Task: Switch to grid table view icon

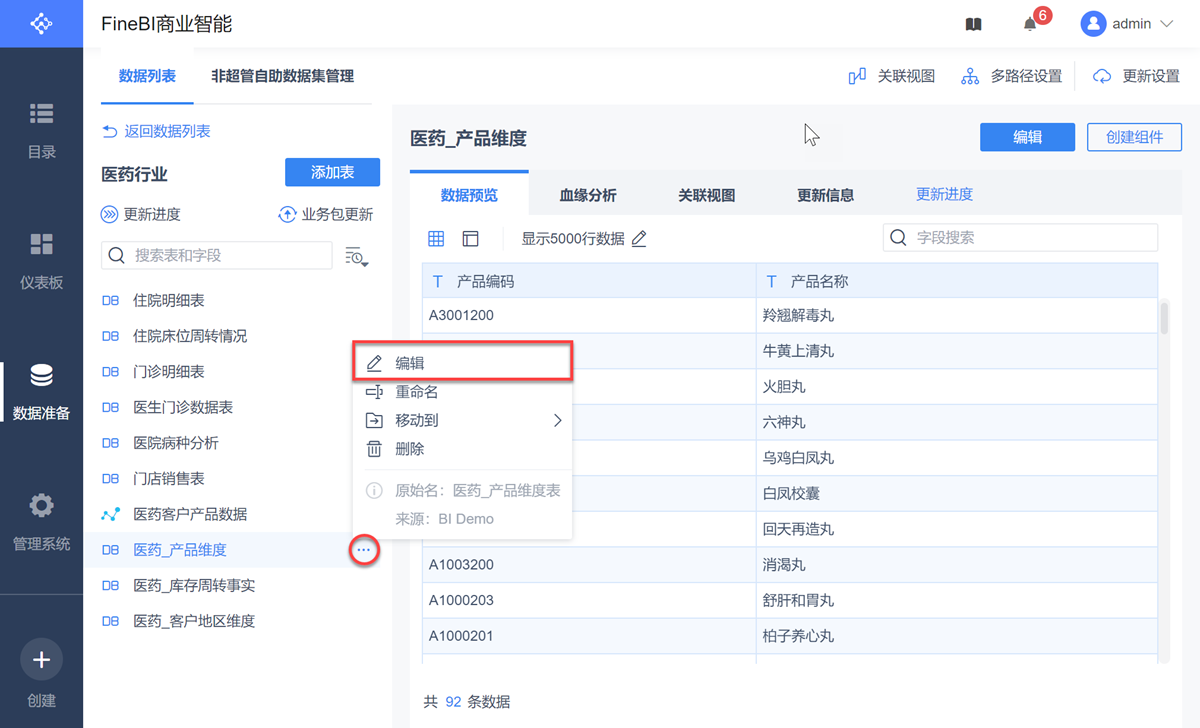Action: 436,239
